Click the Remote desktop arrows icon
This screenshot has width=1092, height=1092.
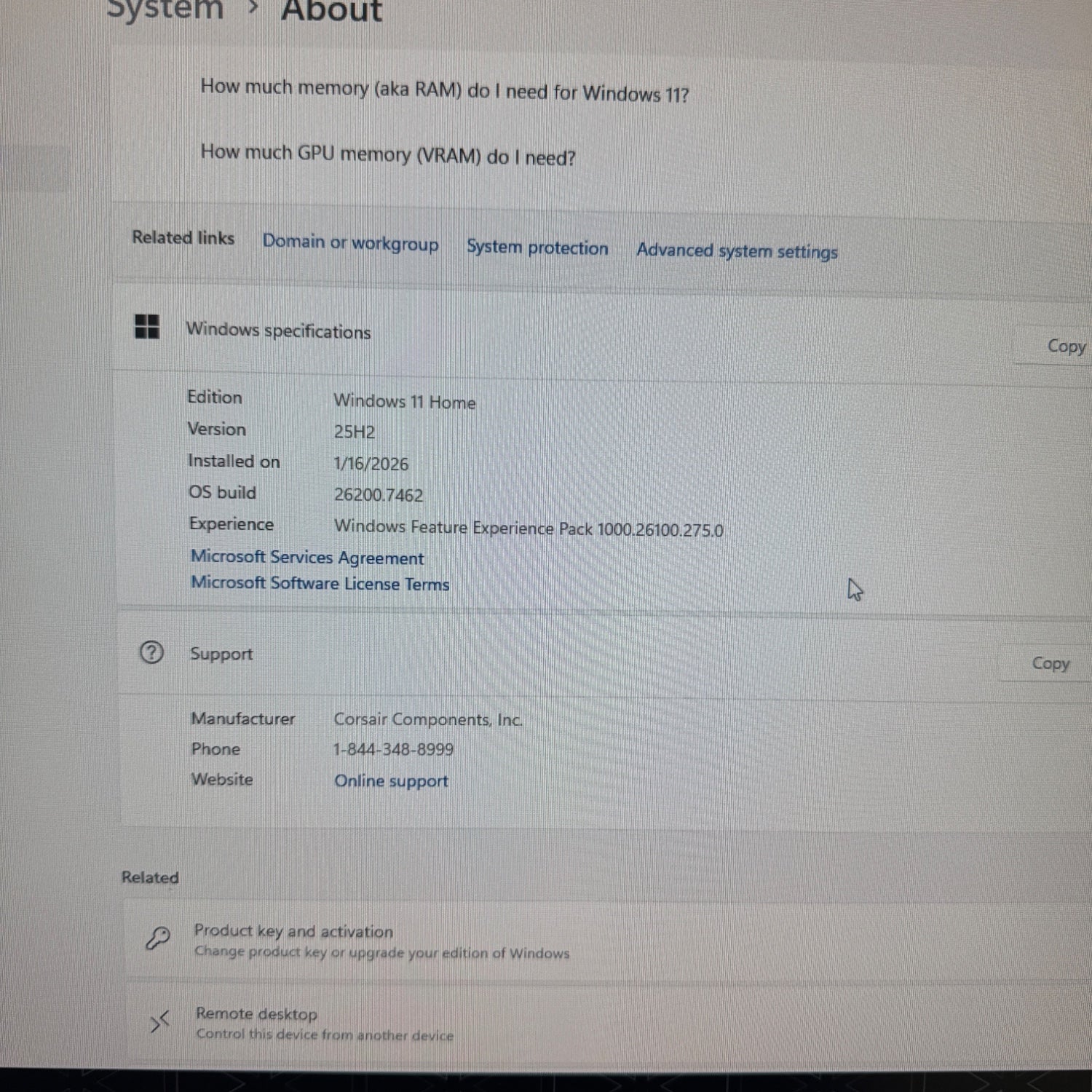coord(159,1021)
